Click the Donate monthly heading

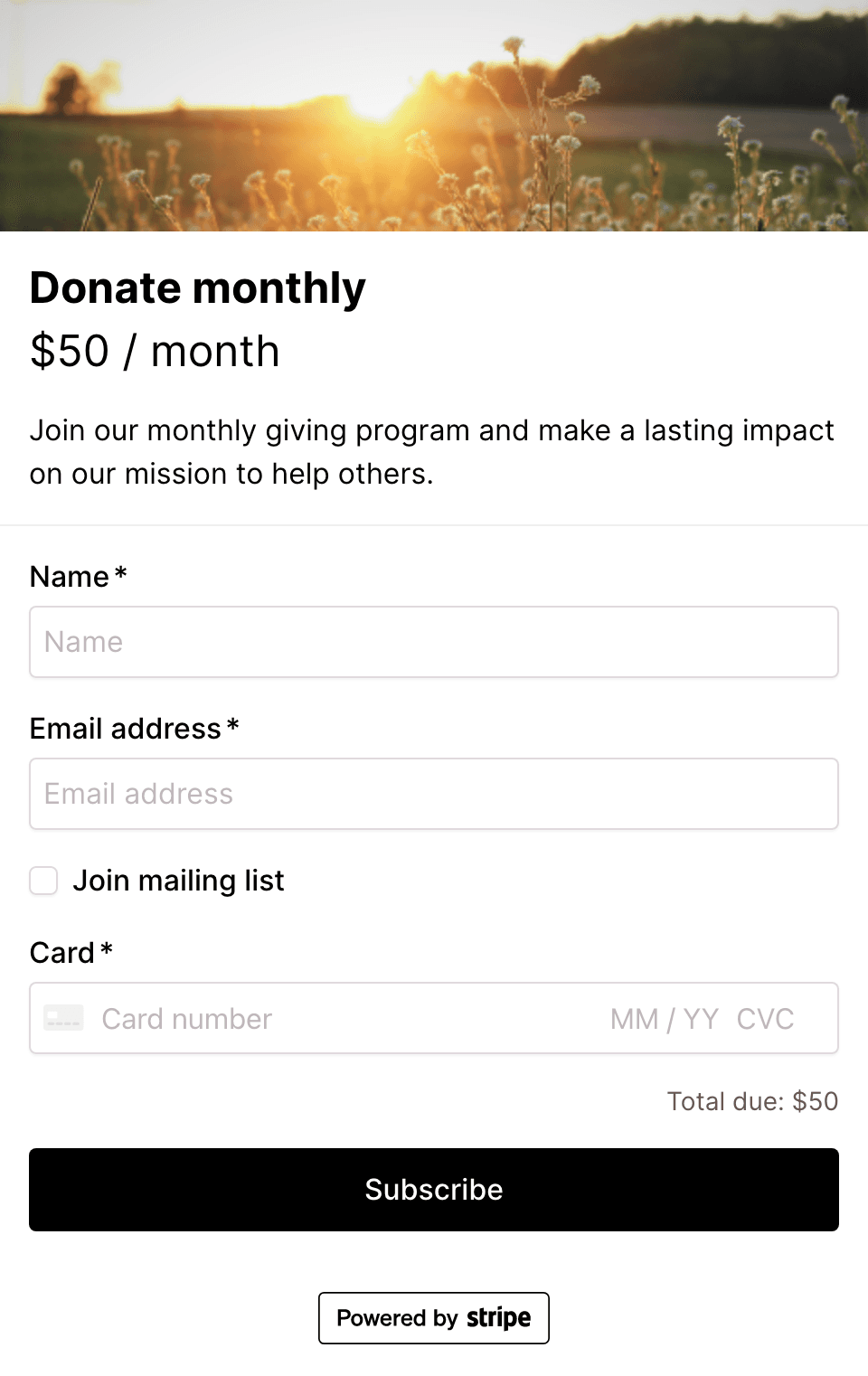(x=197, y=288)
